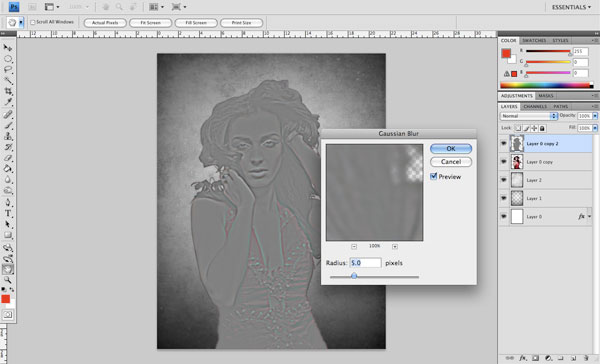Switch to the Paths tab
Image resolution: width=600 pixels, height=364 pixels.
pos(561,106)
